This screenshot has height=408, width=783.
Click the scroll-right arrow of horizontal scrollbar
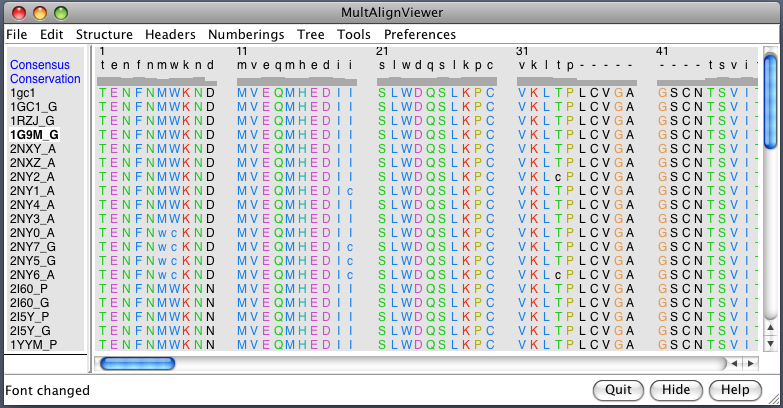coord(751,364)
